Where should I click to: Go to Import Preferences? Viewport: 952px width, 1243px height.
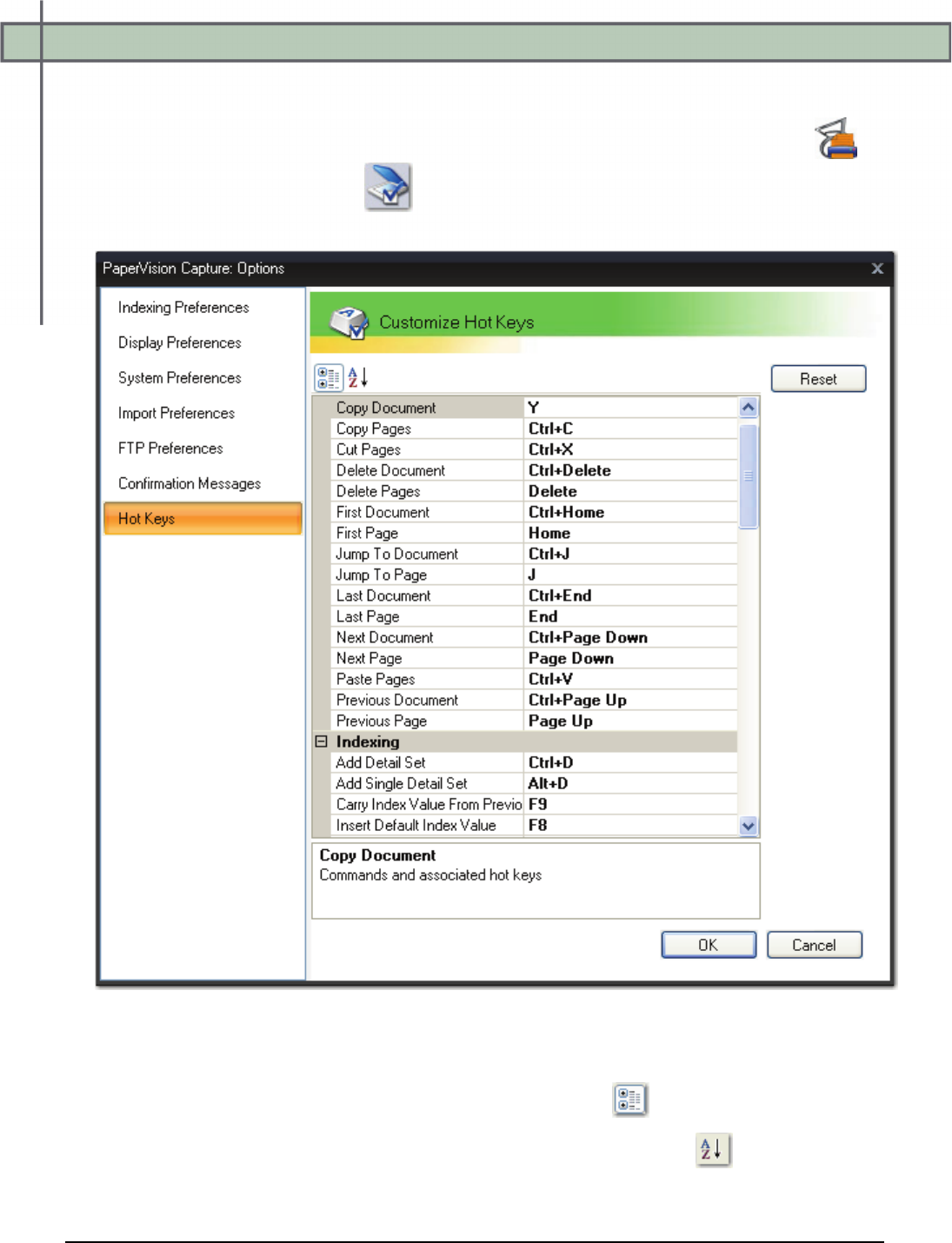(176, 413)
